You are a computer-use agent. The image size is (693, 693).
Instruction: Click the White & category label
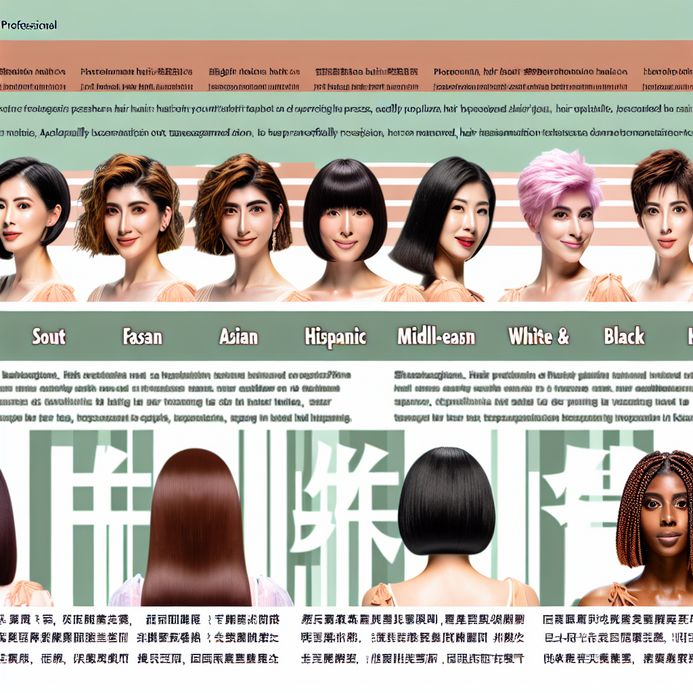pyautogui.click(x=537, y=337)
